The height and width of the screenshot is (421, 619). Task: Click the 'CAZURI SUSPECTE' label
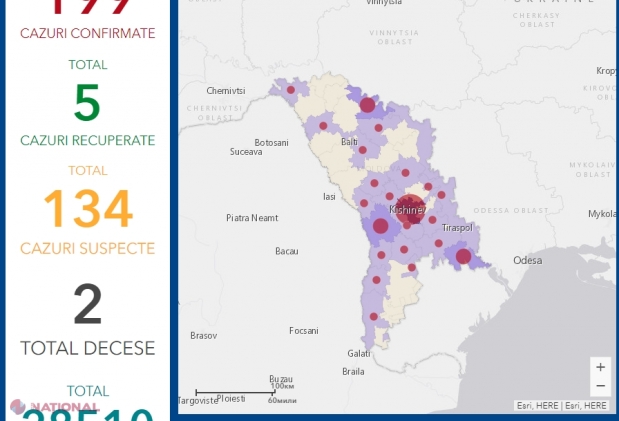coord(88,248)
